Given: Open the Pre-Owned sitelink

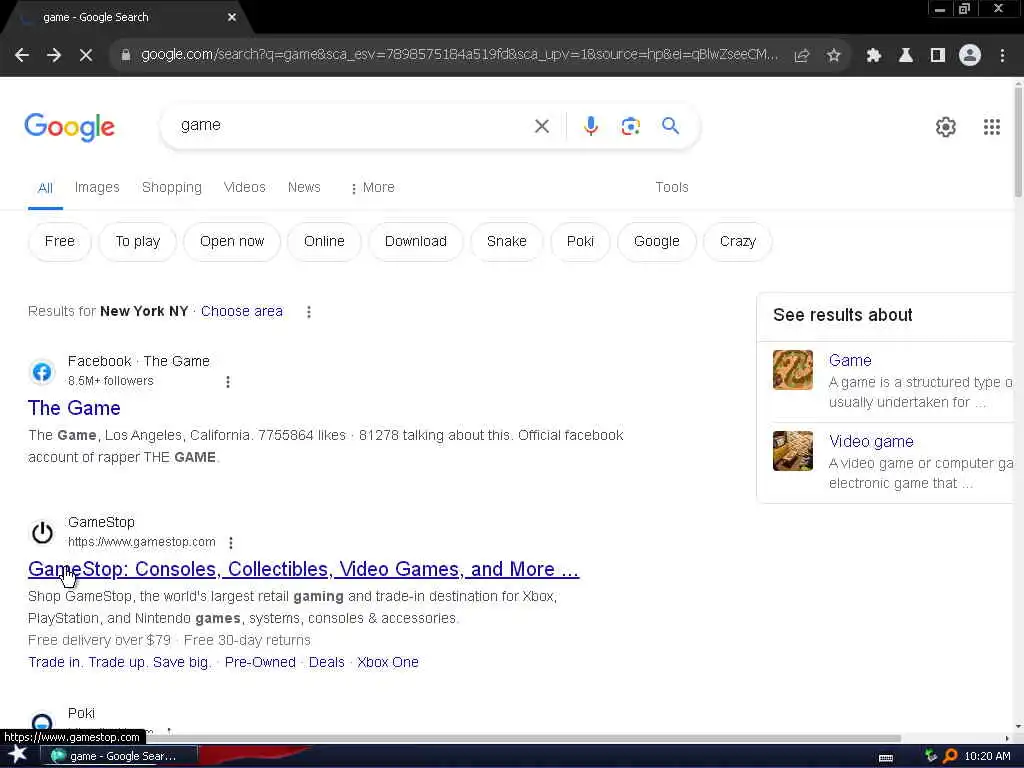Looking at the screenshot, I should [x=260, y=662].
